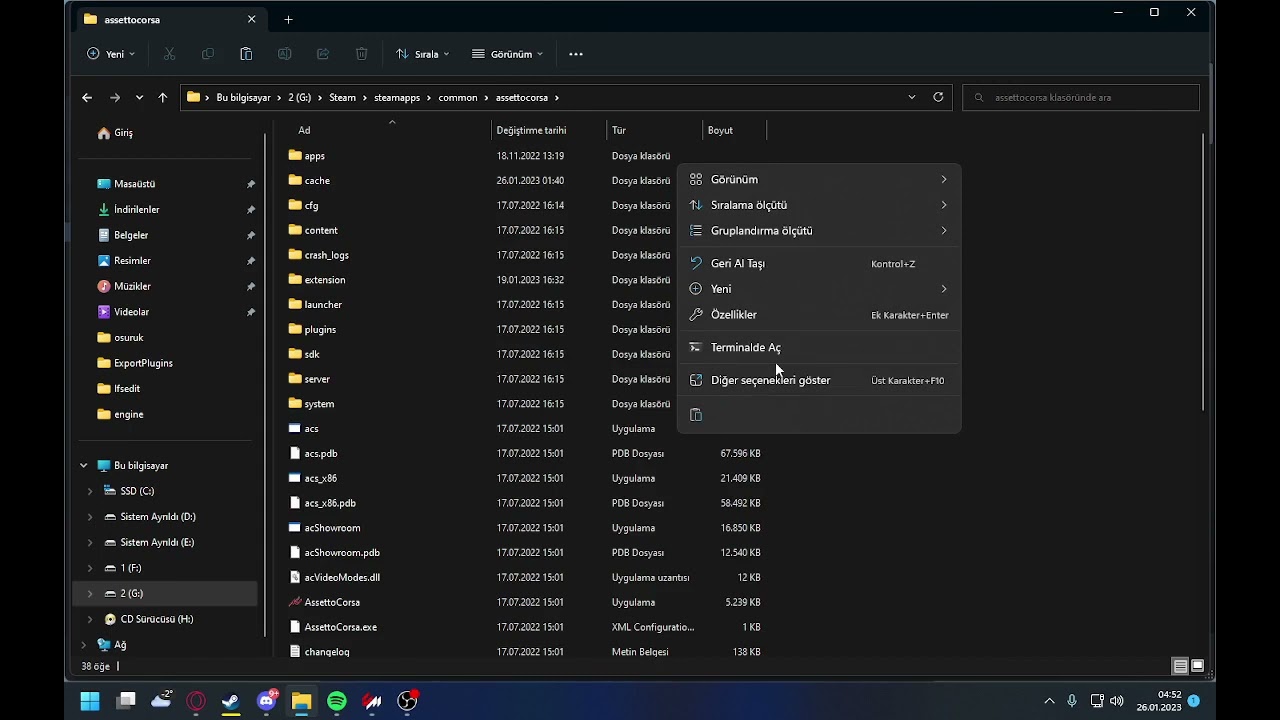Image resolution: width=1280 pixels, height=720 pixels.
Task: Choose Geri Al Taşı in context menu
Action: pos(819,264)
